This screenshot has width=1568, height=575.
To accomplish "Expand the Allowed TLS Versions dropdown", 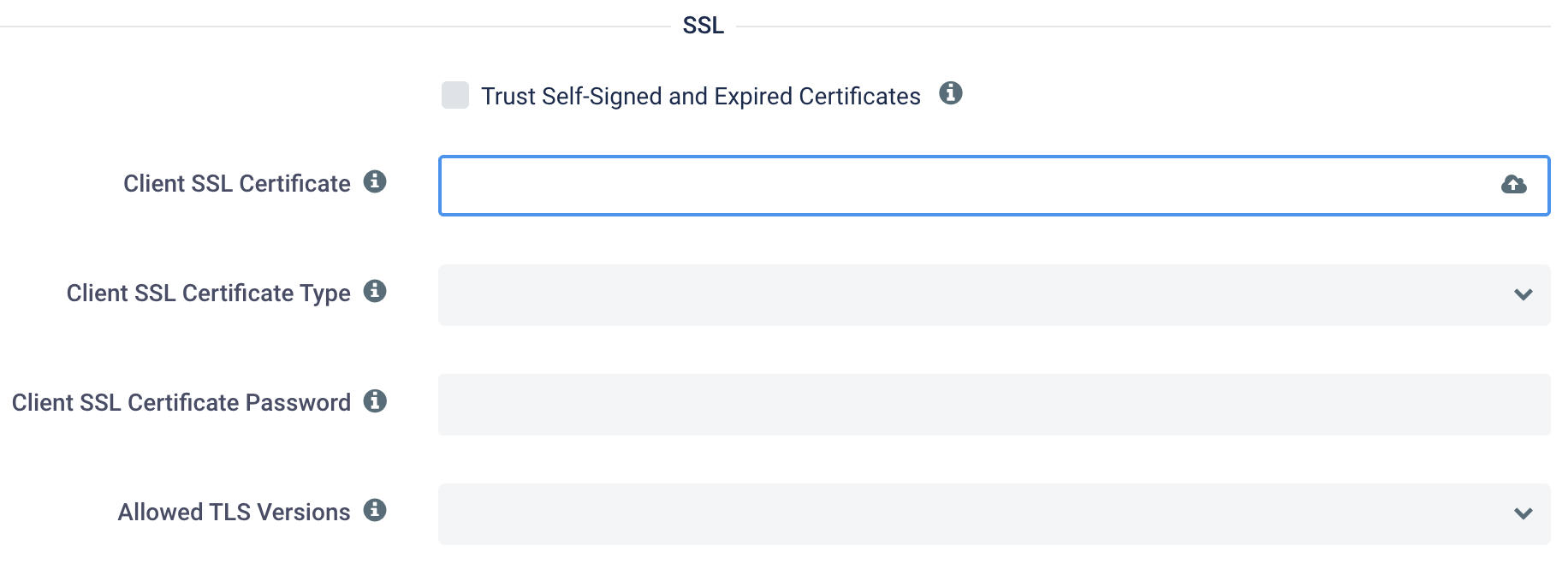I will pos(995,514).
